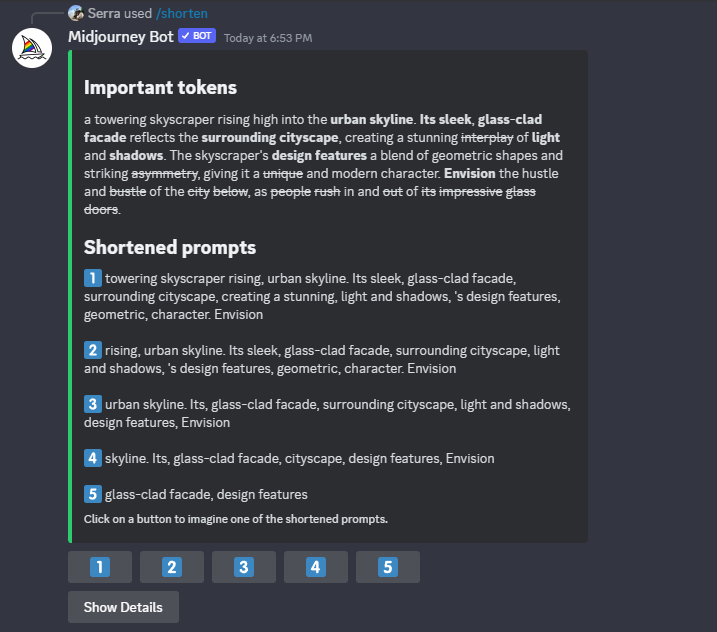
Task: Open the /shorten command link
Action: (x=182, y=14)
